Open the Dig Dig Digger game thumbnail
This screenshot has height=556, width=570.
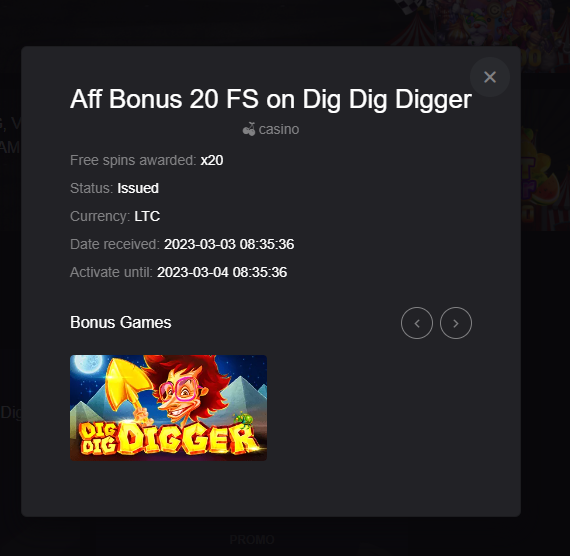click(168, 408)
